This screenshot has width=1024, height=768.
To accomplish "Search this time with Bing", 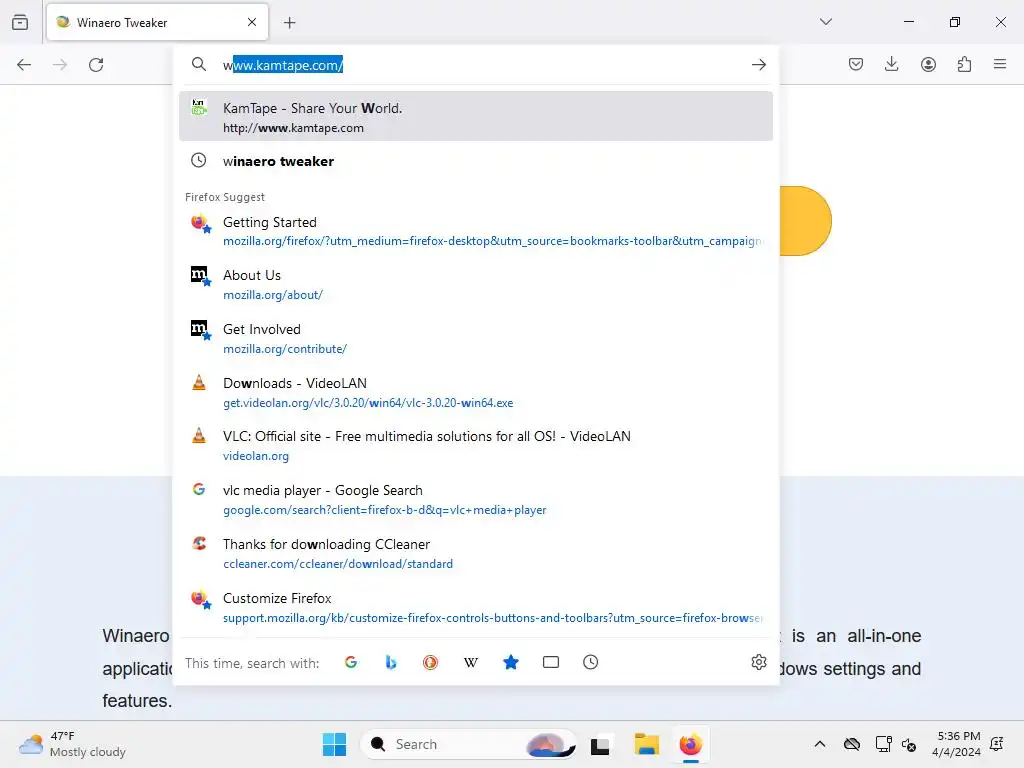I will (x=391, y=662).
